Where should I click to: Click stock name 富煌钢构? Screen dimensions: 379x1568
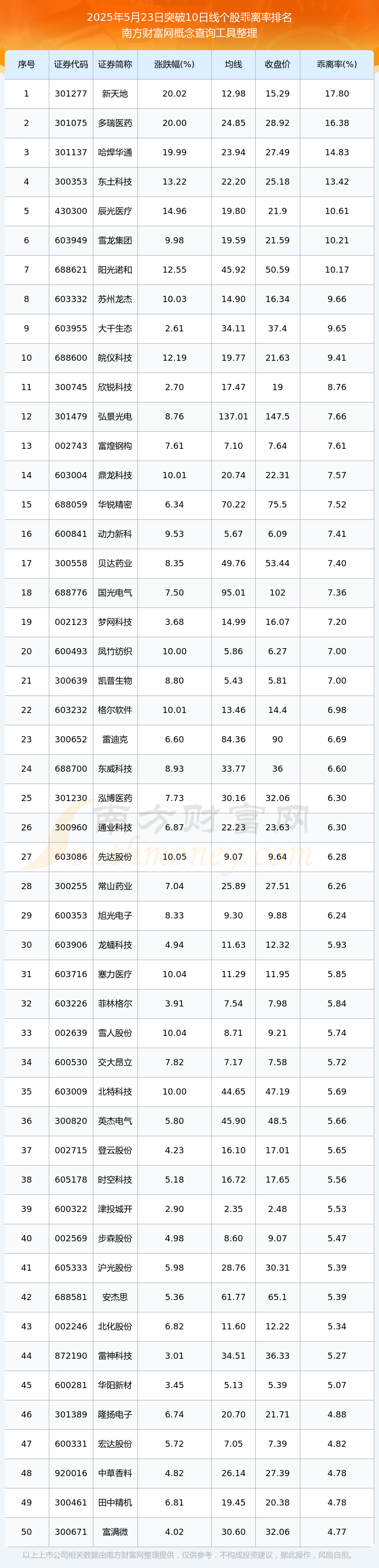(x=115, y=446)
